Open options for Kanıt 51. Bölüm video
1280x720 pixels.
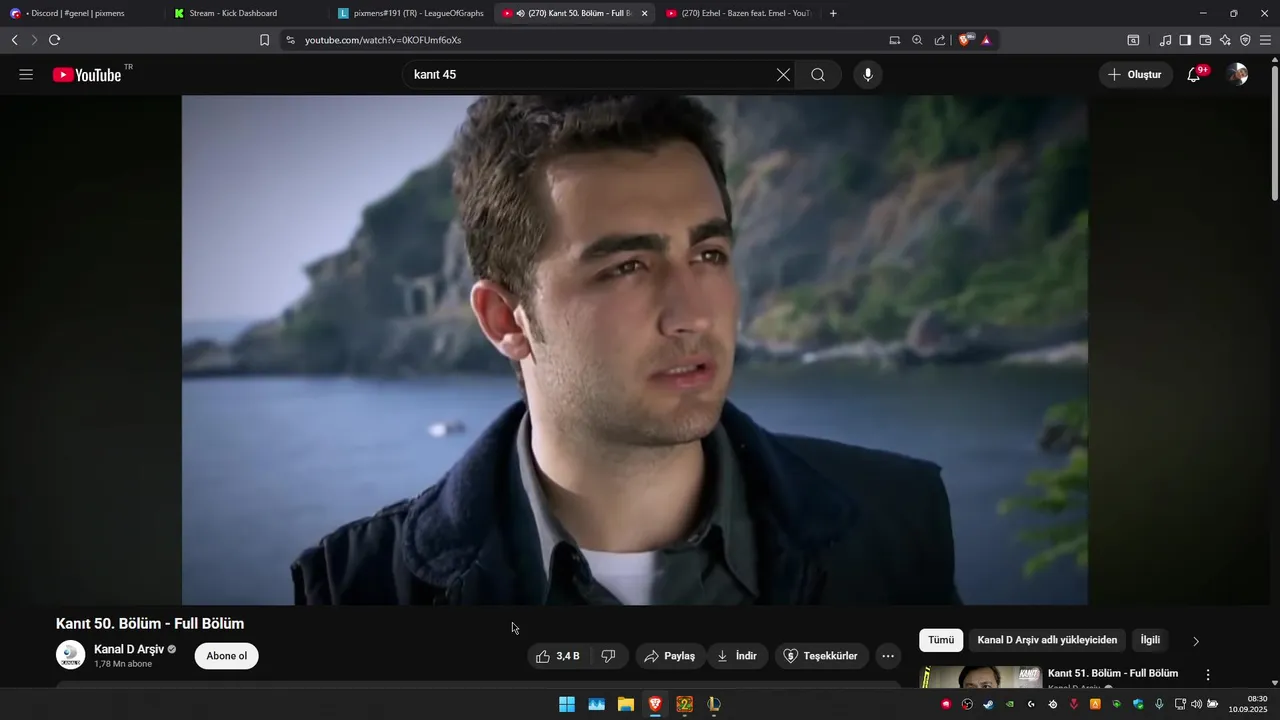1207,675
